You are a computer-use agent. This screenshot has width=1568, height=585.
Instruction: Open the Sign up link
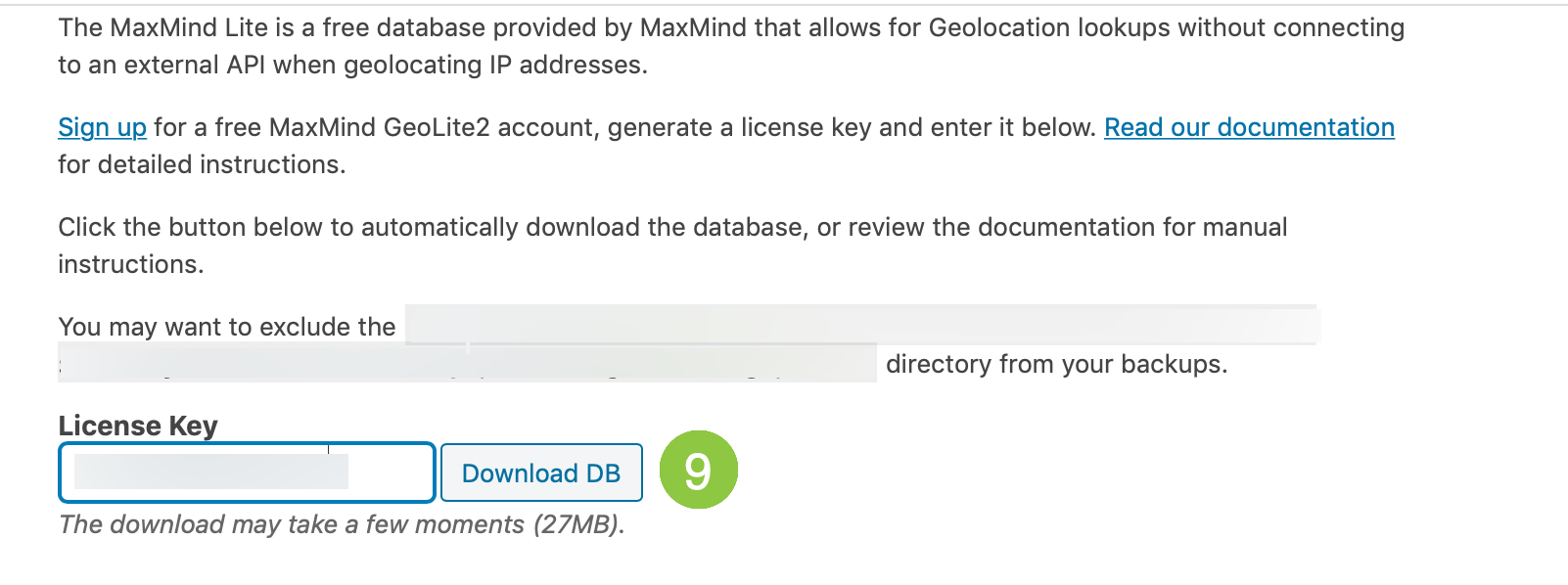click(x=102, y=127)
